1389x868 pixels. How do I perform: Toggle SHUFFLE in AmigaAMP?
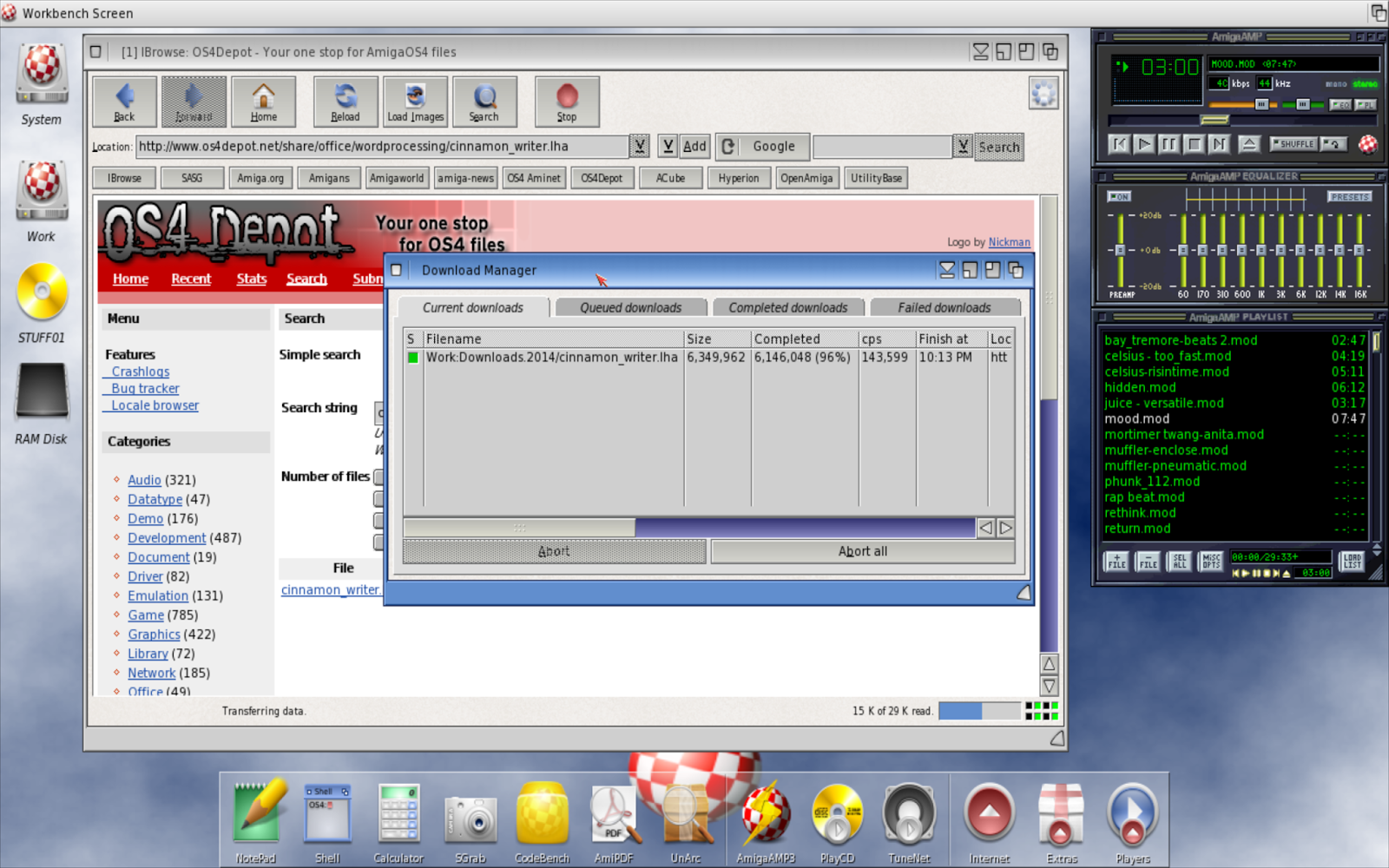click(x=1293, y=144)
